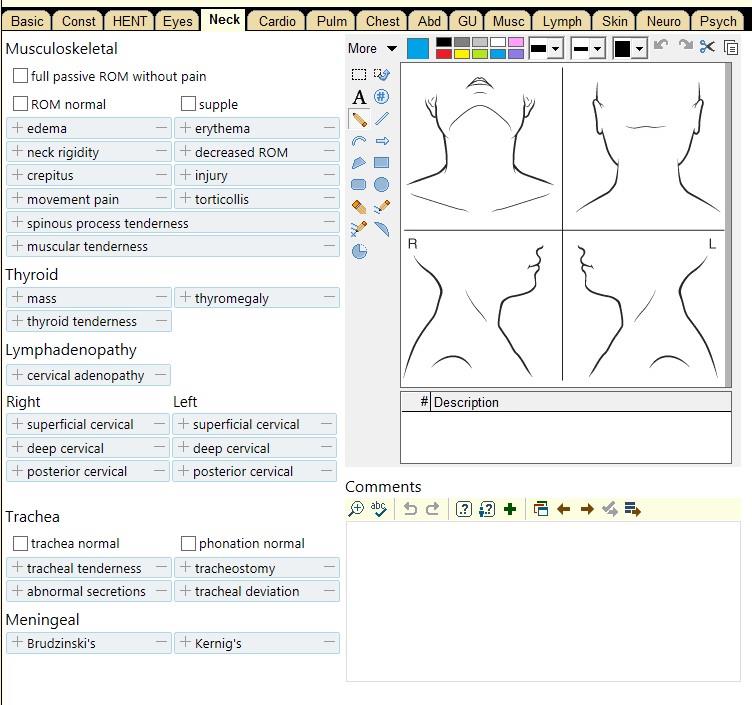752x705 pixels.
Task: Click the 'thyromegaly' finding button
Action: coord(232,298)
